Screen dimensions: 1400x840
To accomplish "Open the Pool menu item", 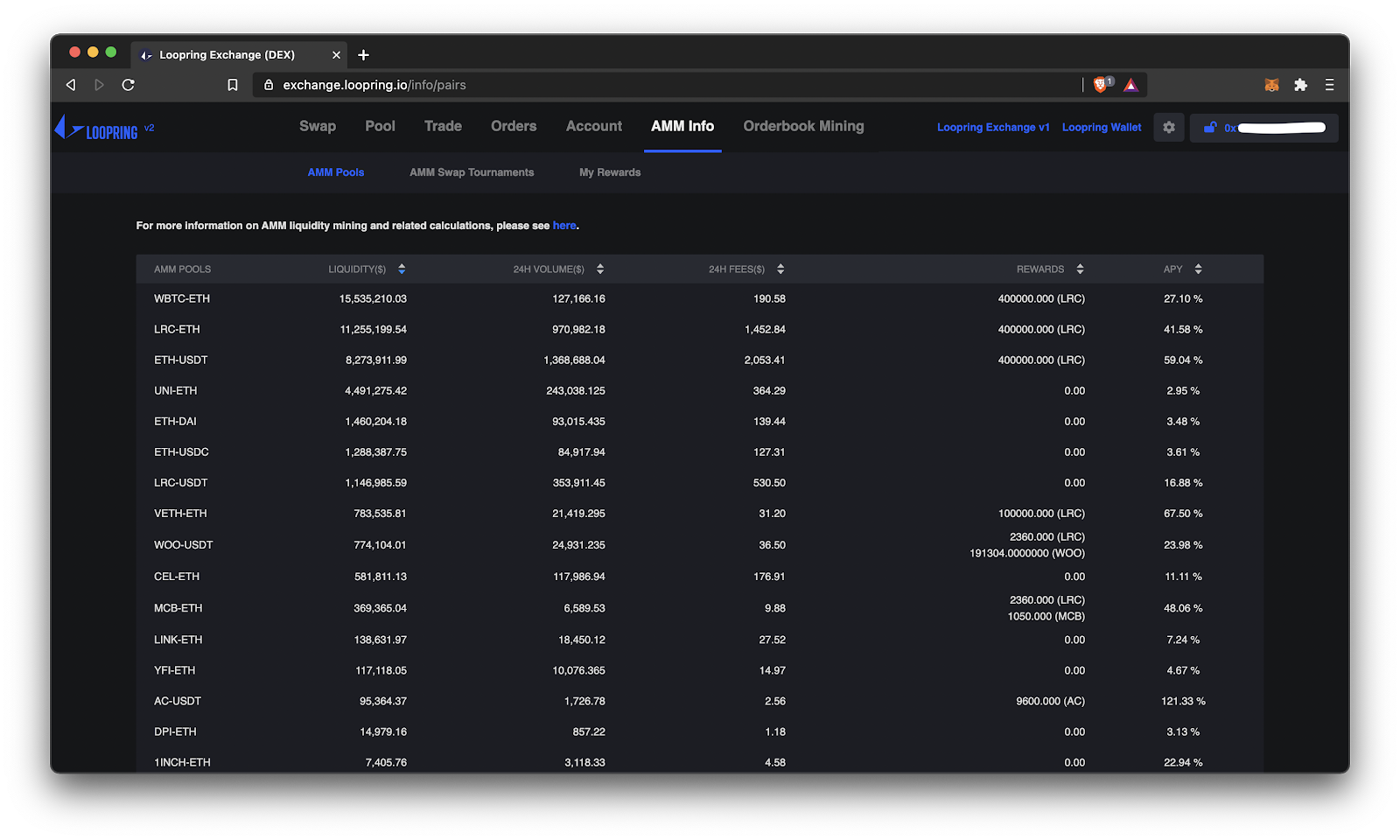I will tap(381, 126).
